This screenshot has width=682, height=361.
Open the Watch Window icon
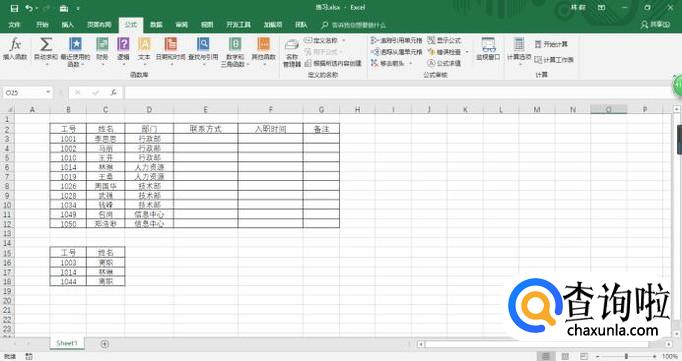[488, 49]
